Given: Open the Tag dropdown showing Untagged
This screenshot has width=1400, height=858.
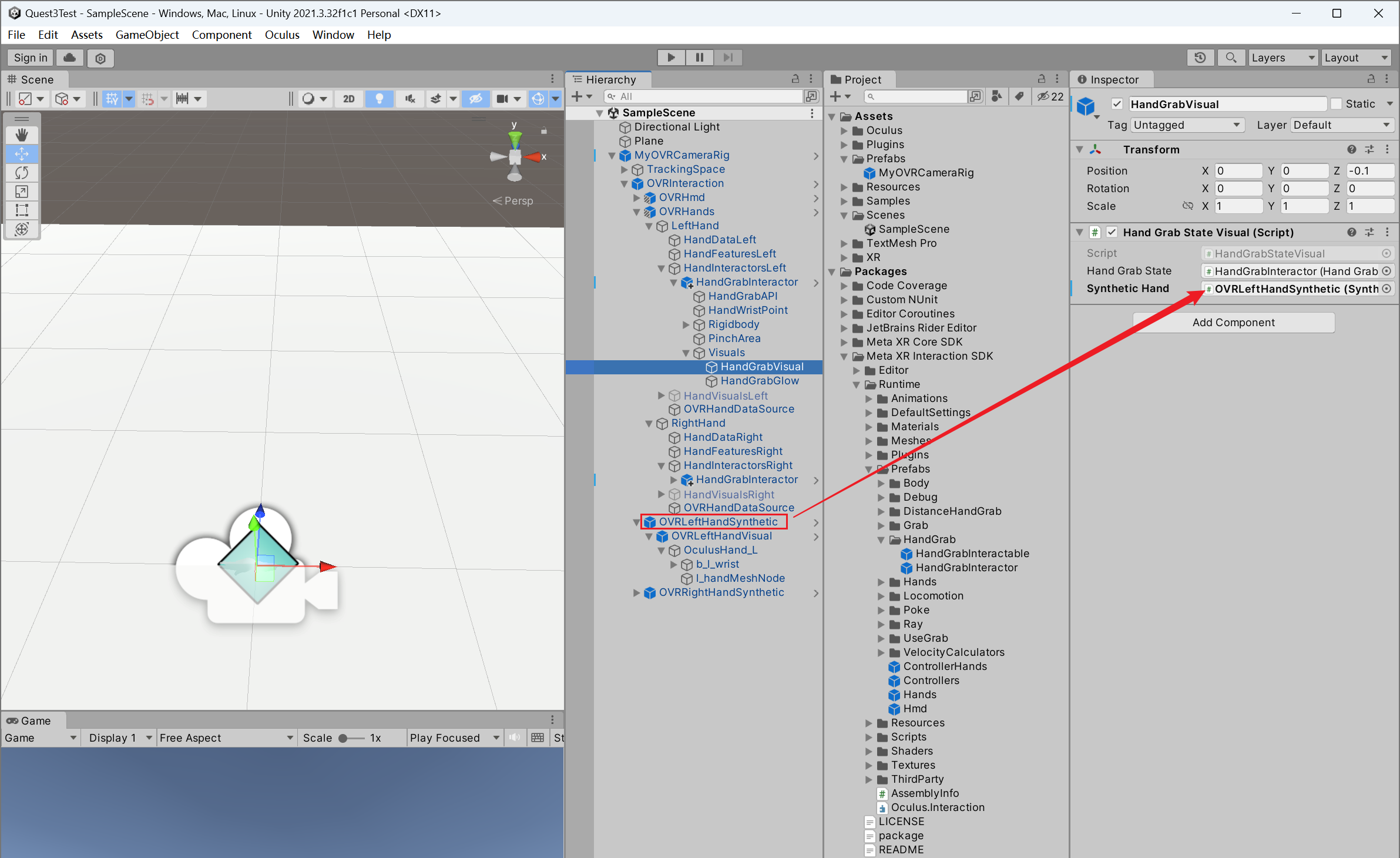Looking at the screenshot, I should [1187, 125].
